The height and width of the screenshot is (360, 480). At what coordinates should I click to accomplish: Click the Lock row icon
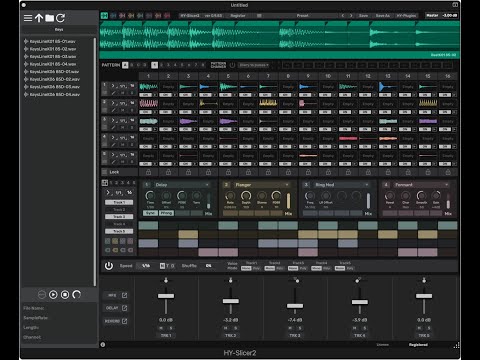tap(105, 172)
